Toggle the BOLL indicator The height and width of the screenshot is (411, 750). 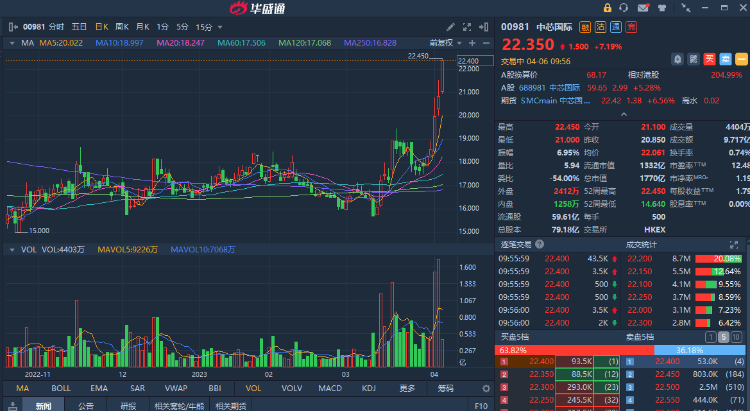point(61,388)
